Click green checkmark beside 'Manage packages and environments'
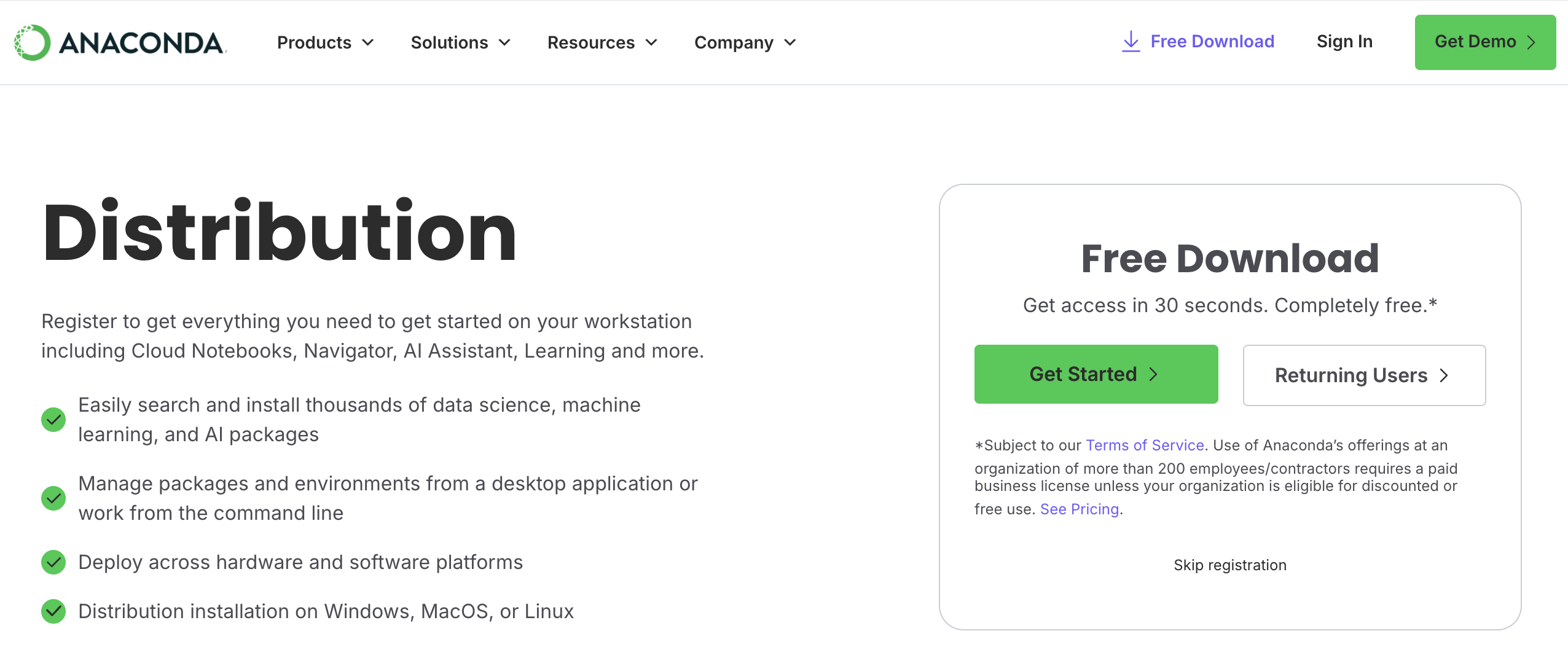This screenshot has width=1568, height=655. point(53,498)
